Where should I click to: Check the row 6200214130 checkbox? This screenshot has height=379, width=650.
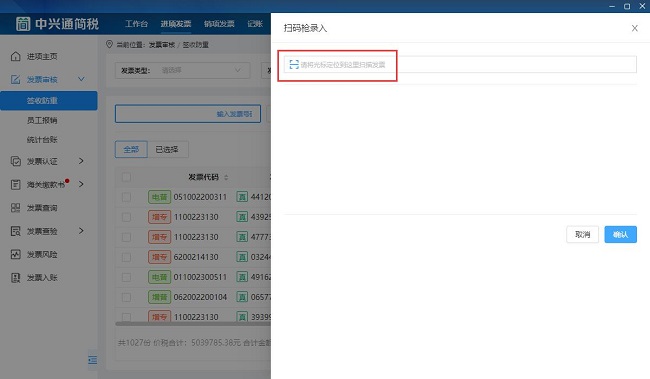126,257
